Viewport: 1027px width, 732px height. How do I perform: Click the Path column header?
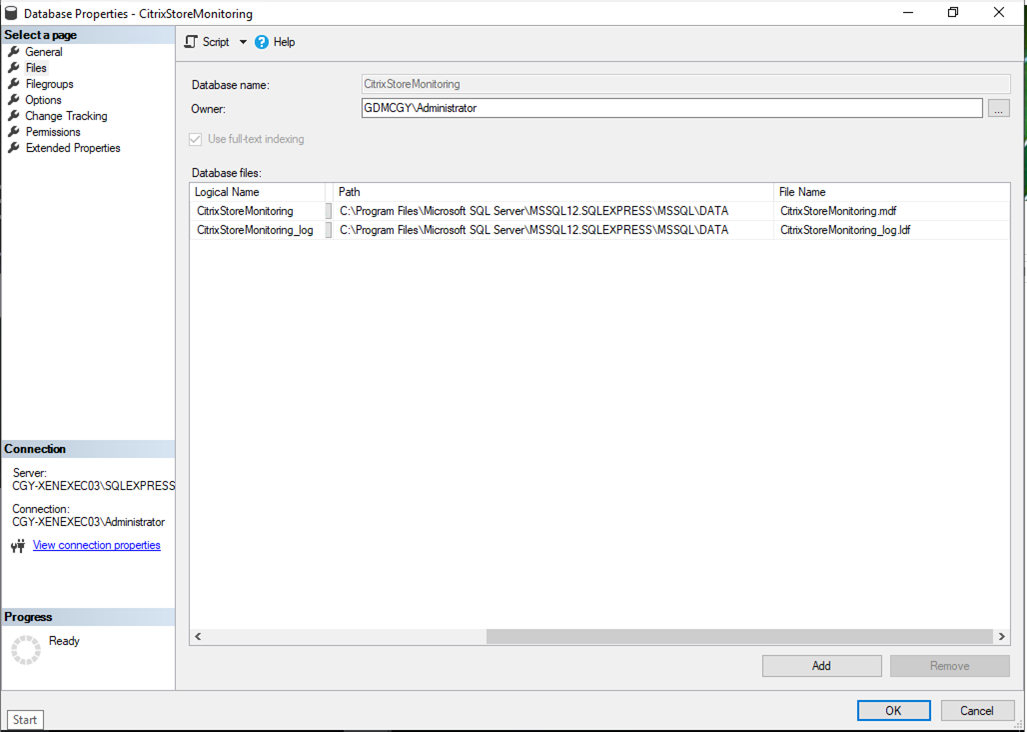pyautogui.click(x=553, y=192)
